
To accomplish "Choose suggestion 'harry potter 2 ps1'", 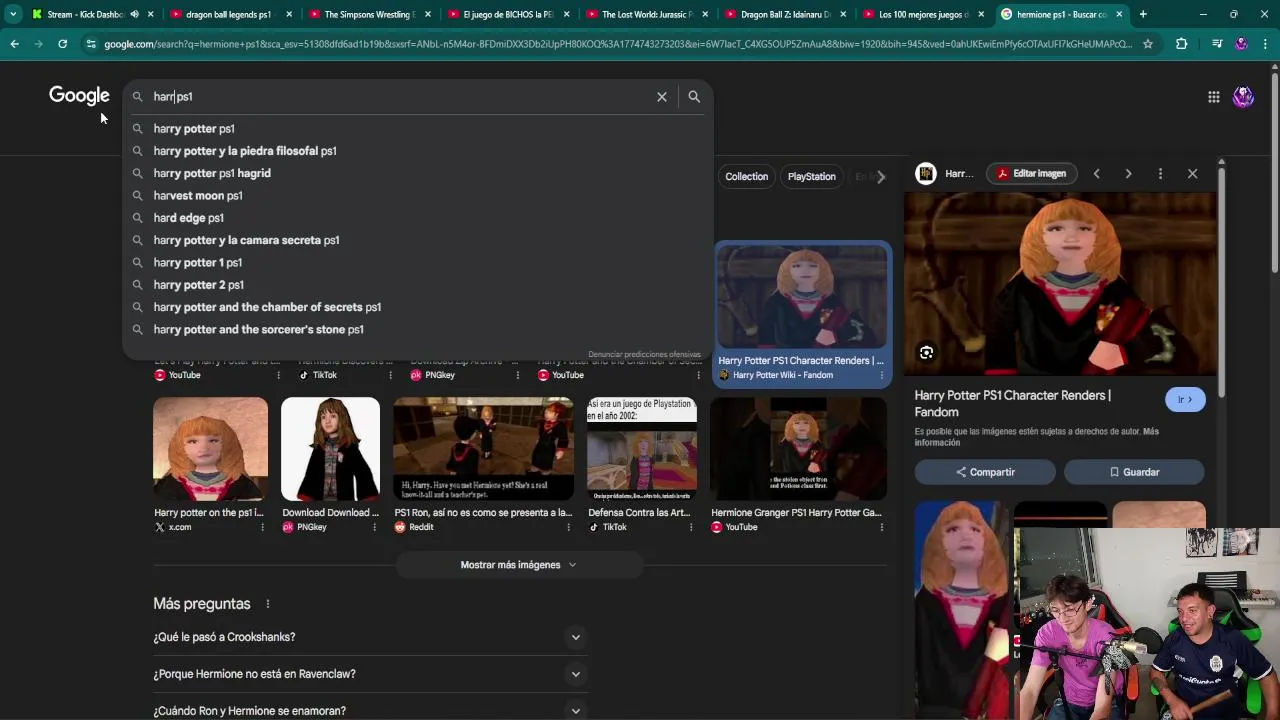I will coord(418,285).
